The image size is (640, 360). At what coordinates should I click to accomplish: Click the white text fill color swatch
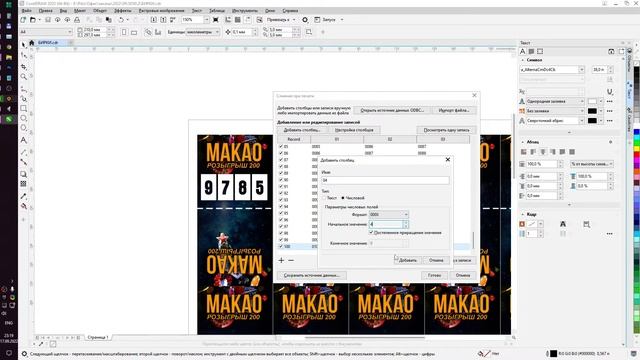coord(592,101)
